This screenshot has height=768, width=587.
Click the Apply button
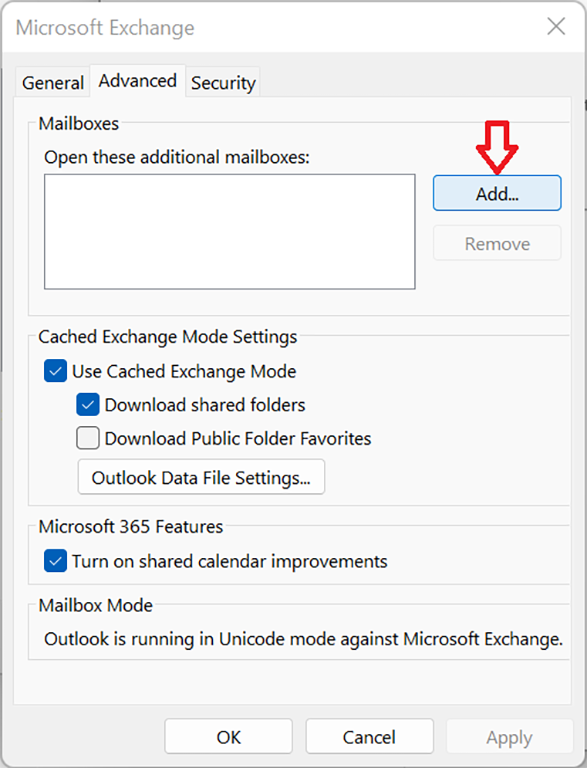(510, 736)
